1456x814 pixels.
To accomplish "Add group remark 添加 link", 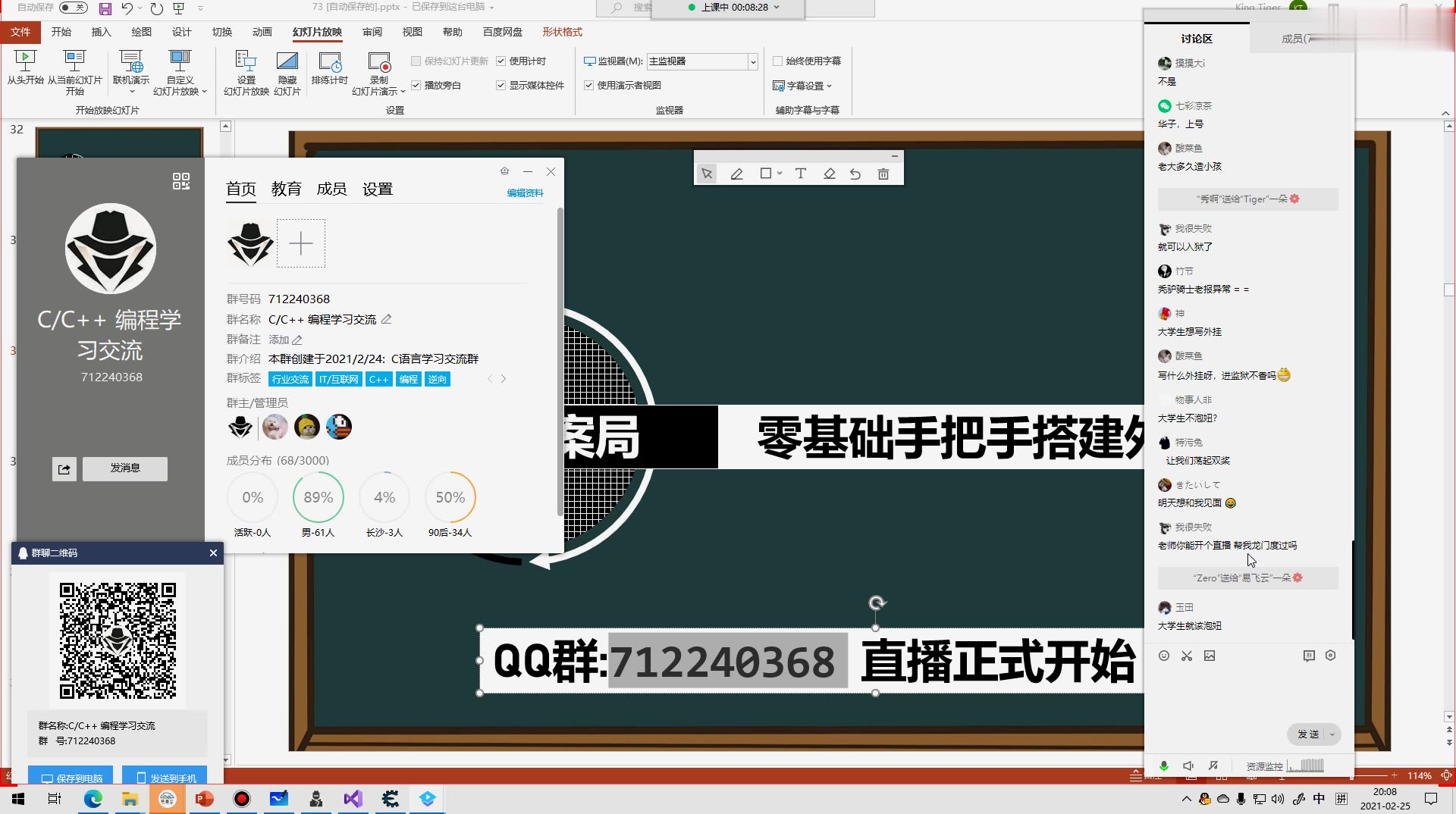I will (x=285, y=340).
